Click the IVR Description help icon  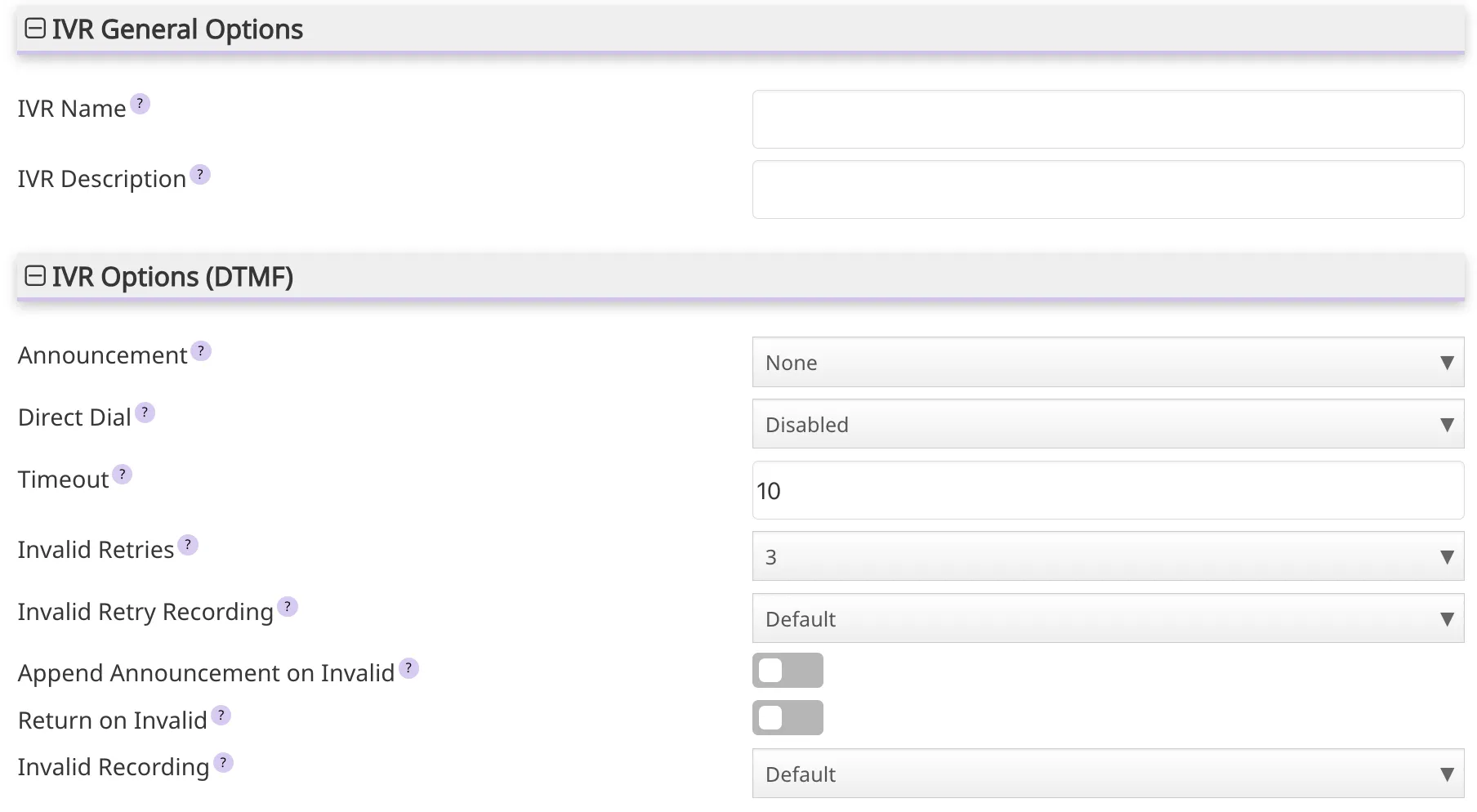point(201,173)
